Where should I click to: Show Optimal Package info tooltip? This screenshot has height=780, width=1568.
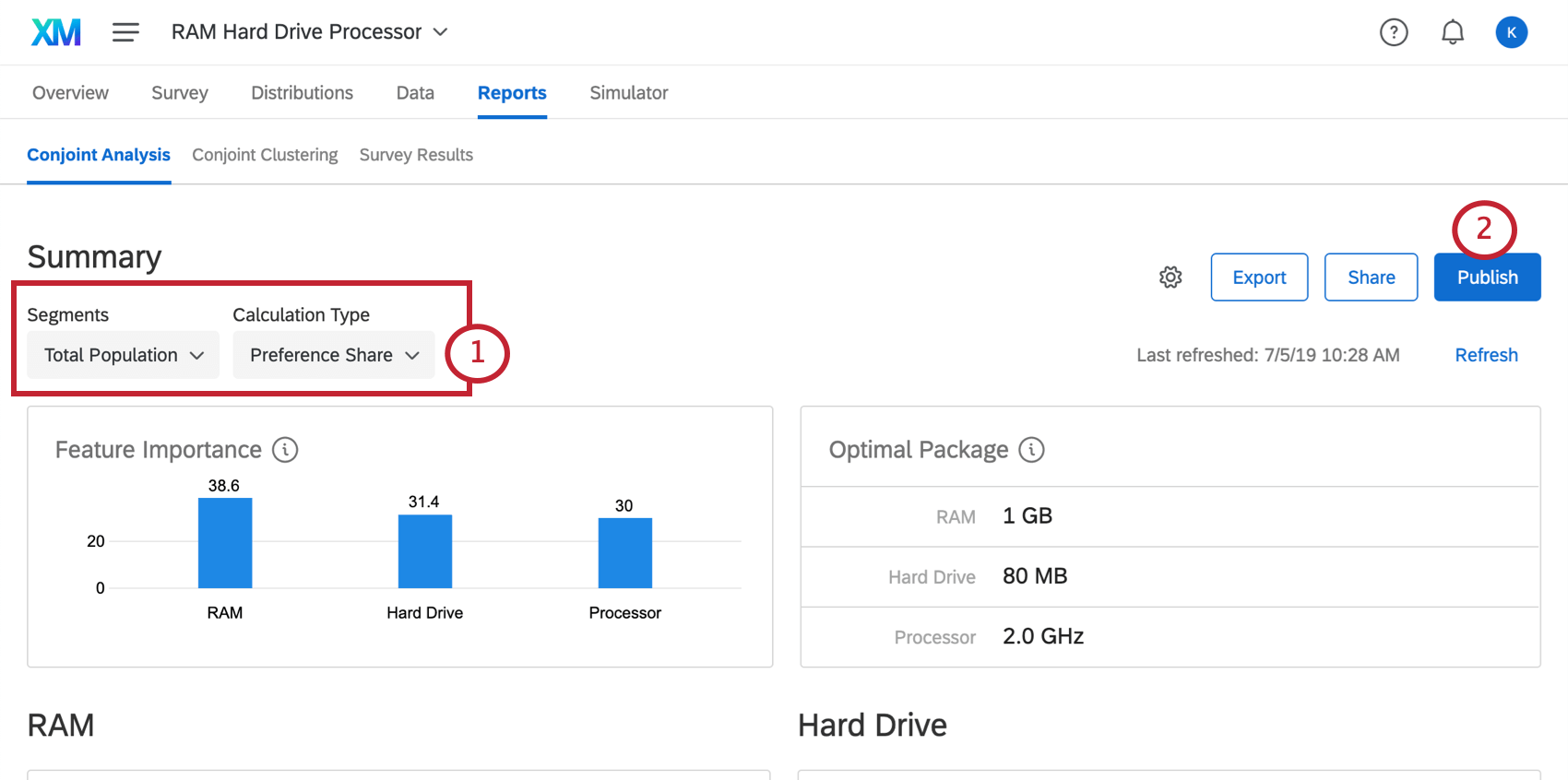tap(1031, 450)
